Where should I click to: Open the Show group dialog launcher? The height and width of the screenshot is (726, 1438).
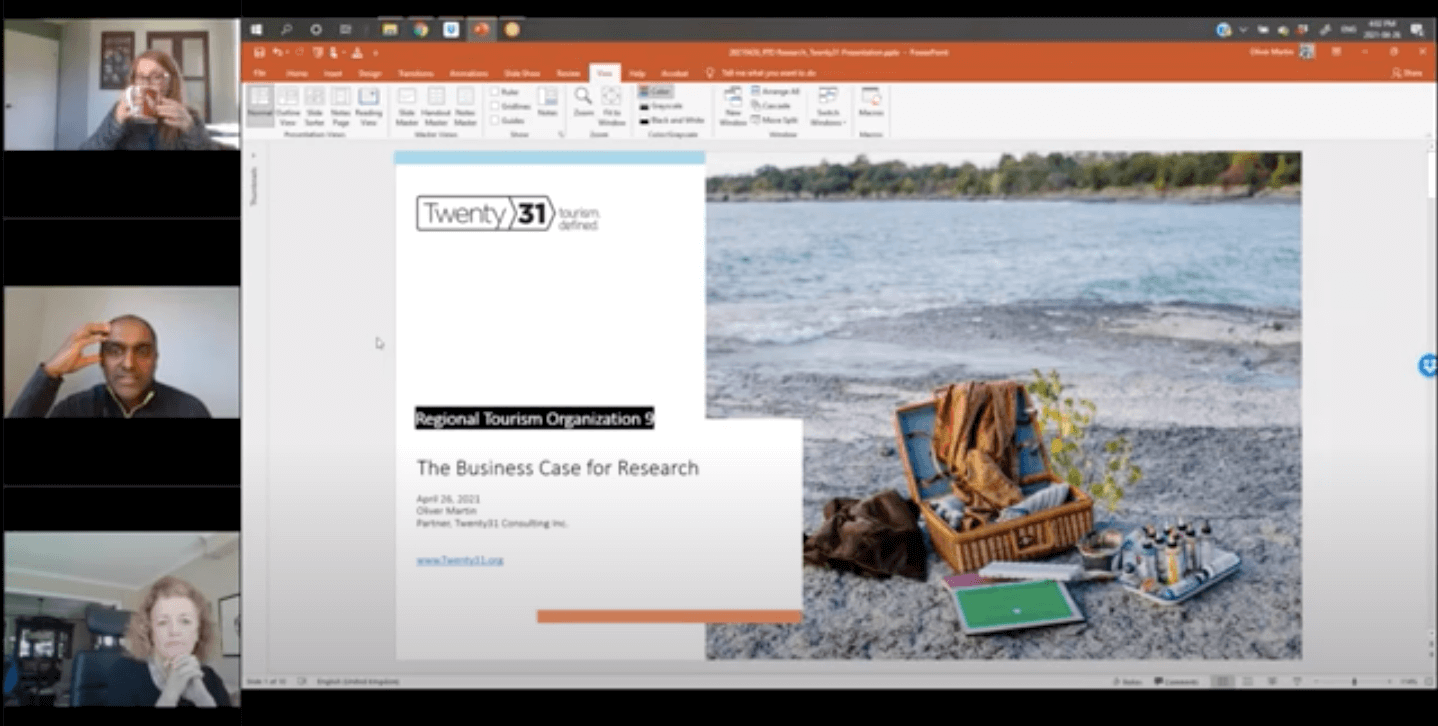(x=561, y=134)
